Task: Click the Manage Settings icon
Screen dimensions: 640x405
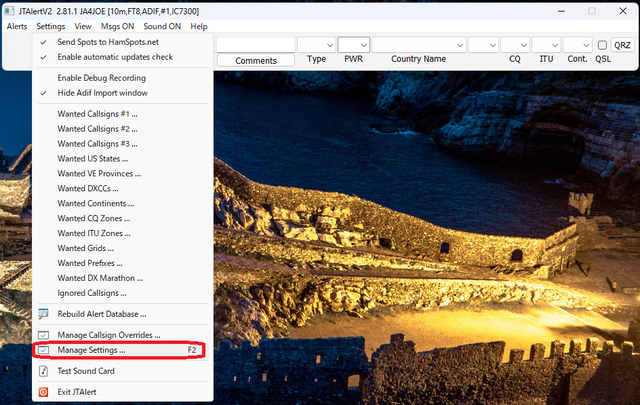Action: pyautogui.click(x=43, y=350)
